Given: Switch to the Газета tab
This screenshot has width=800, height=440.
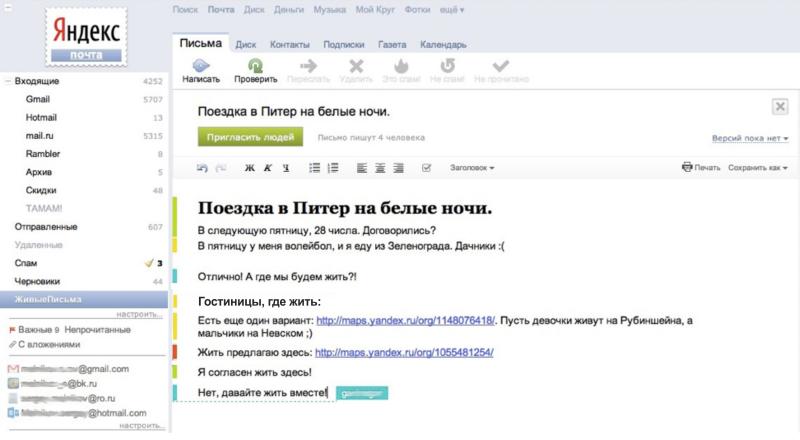Looking at the screenshot, I should pos(392,44).
